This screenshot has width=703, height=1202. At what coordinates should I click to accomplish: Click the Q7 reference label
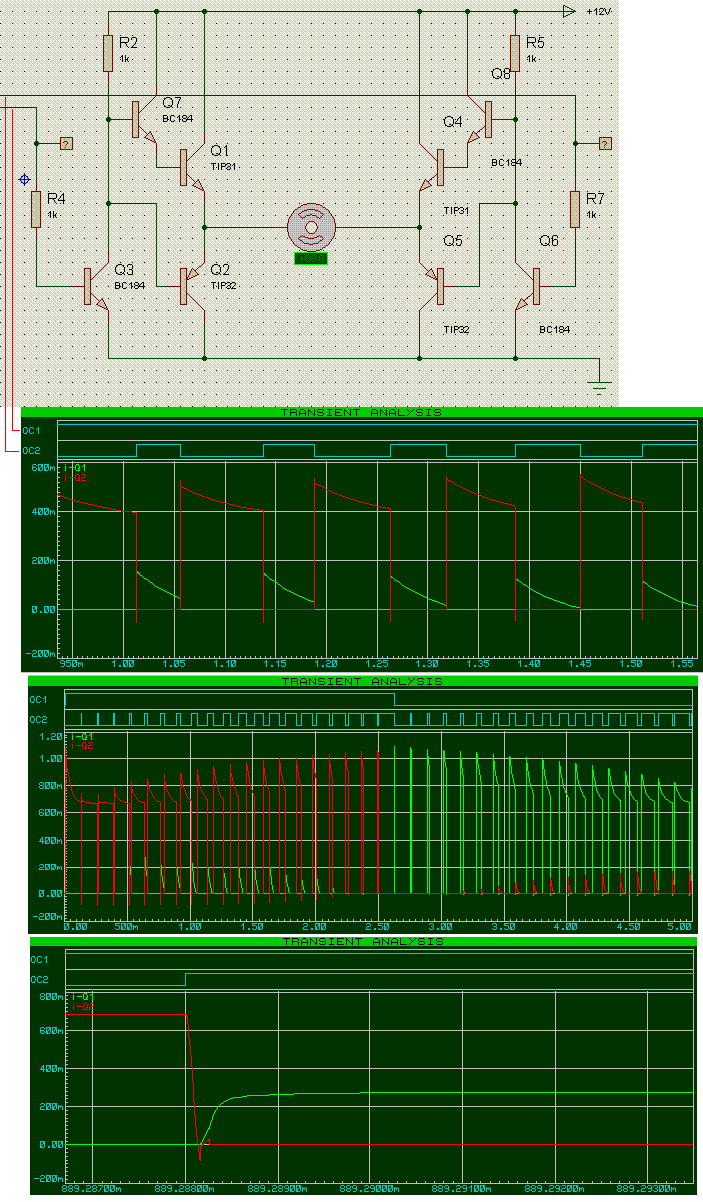click(172, 103)
